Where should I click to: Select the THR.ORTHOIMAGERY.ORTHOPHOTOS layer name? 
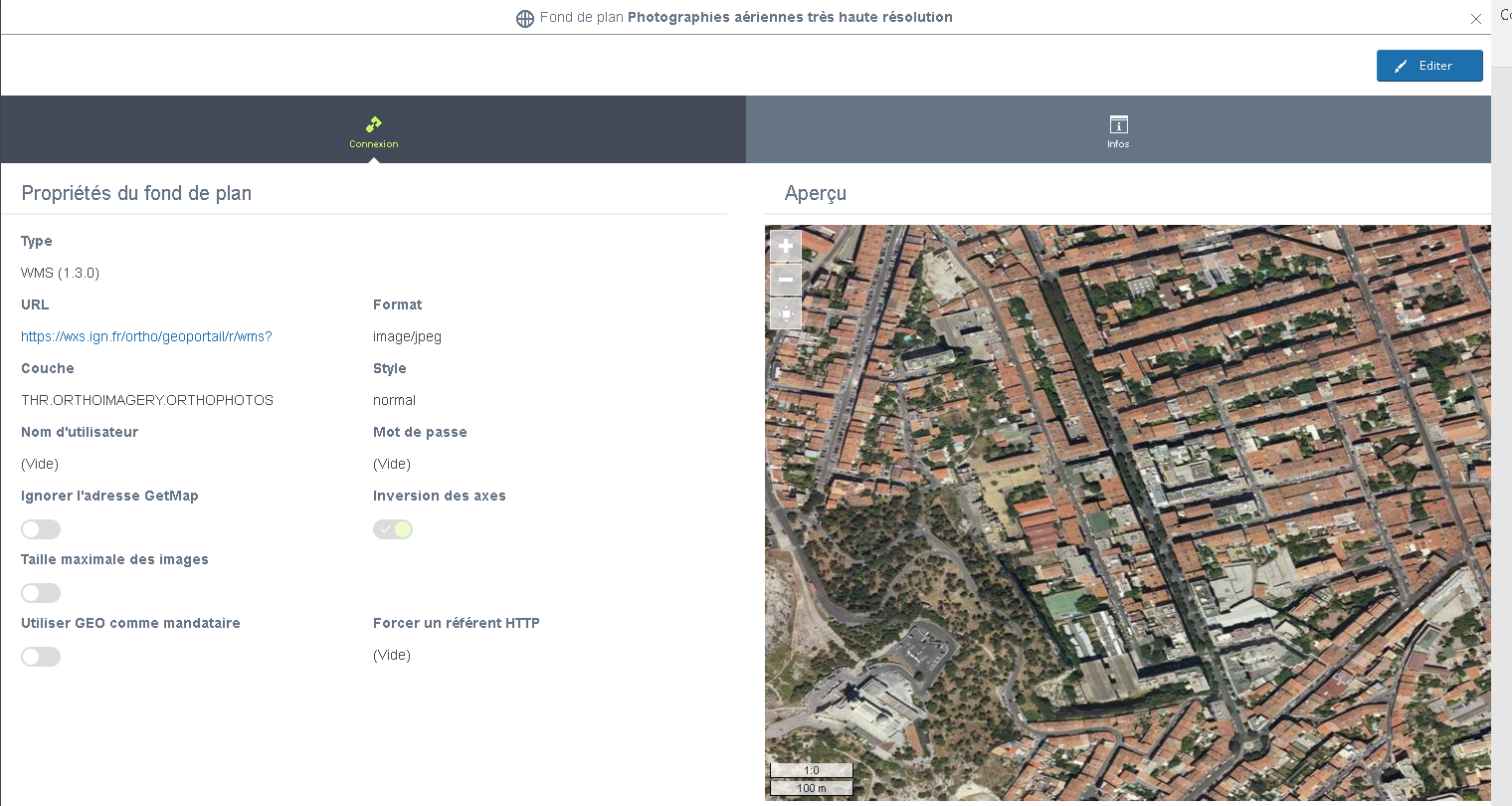click(x=147, y=400)
